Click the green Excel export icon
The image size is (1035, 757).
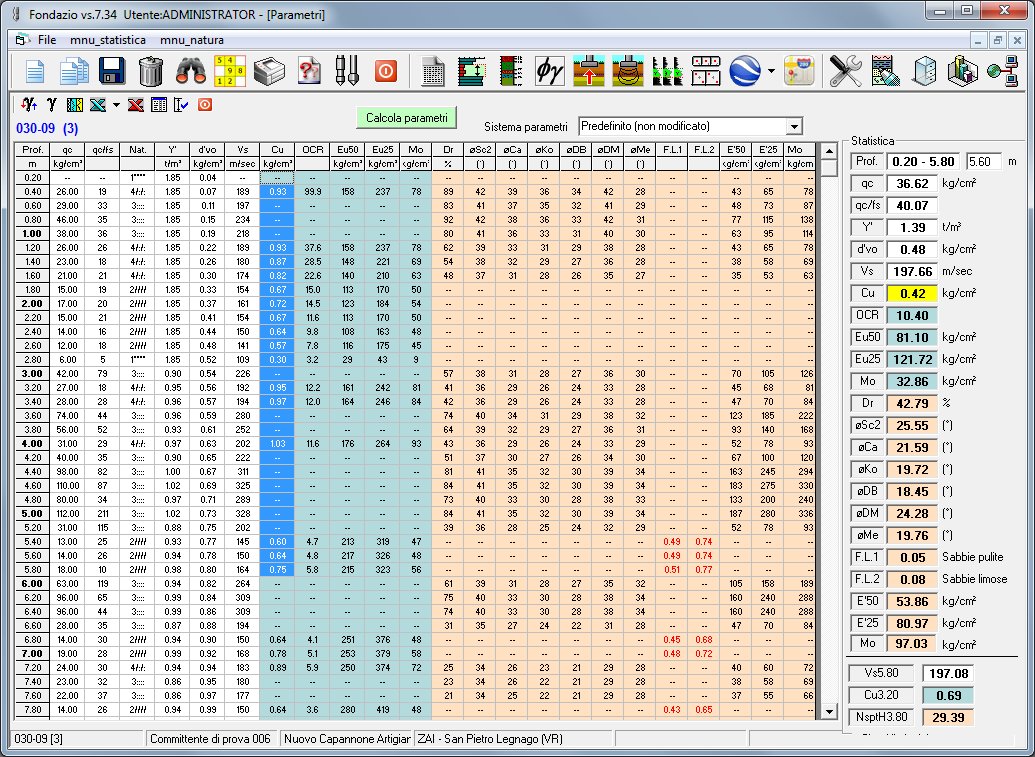98,104
